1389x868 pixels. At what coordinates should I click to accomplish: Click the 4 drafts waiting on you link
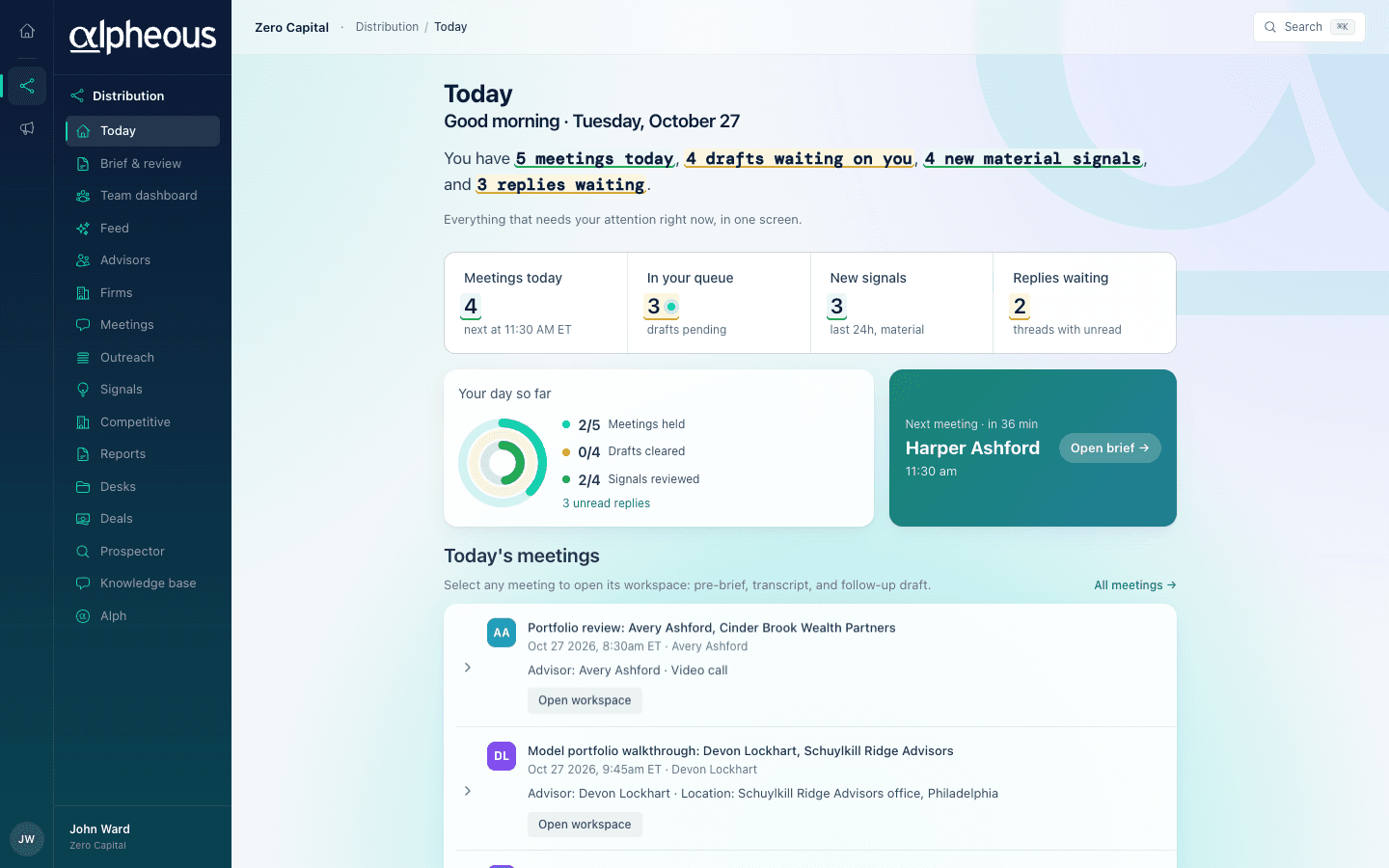tap(799, 159)
